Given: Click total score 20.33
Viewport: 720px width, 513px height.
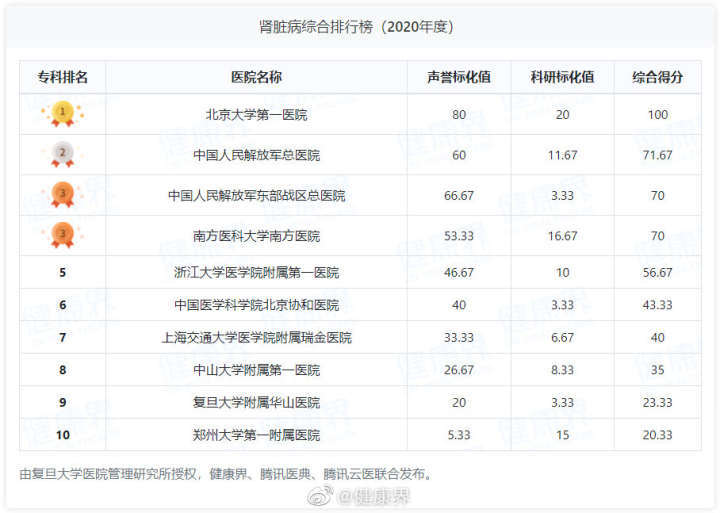Looking at the screenshot, I should click(657, 435).
